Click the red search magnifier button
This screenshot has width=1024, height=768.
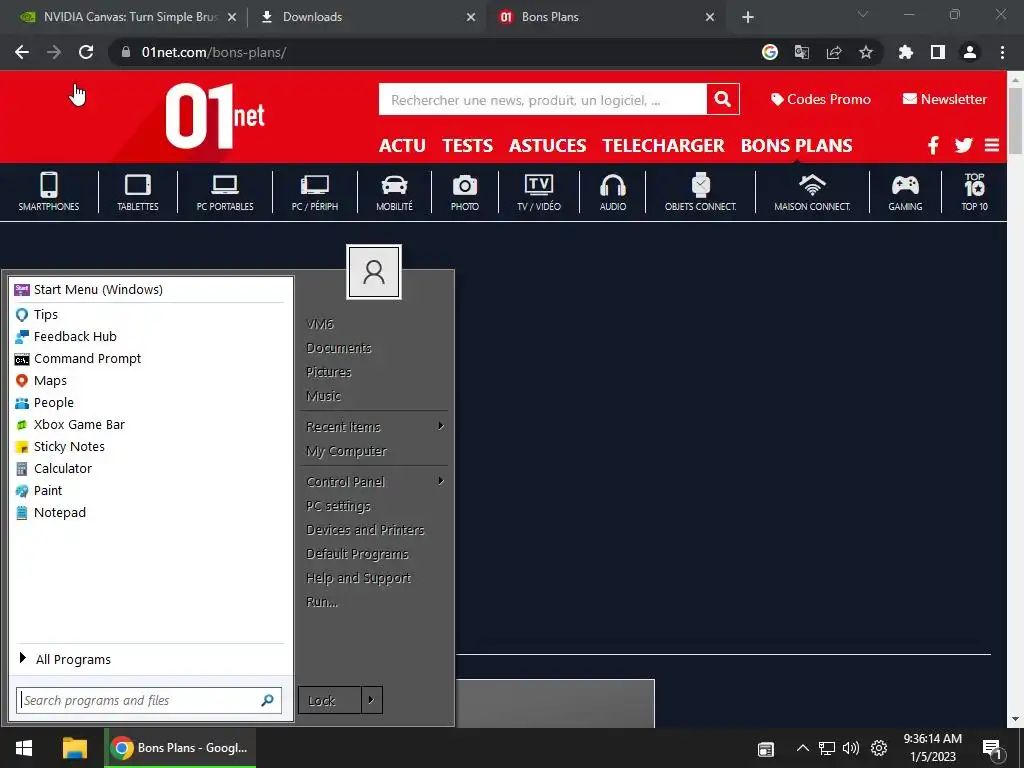[723, 99]
